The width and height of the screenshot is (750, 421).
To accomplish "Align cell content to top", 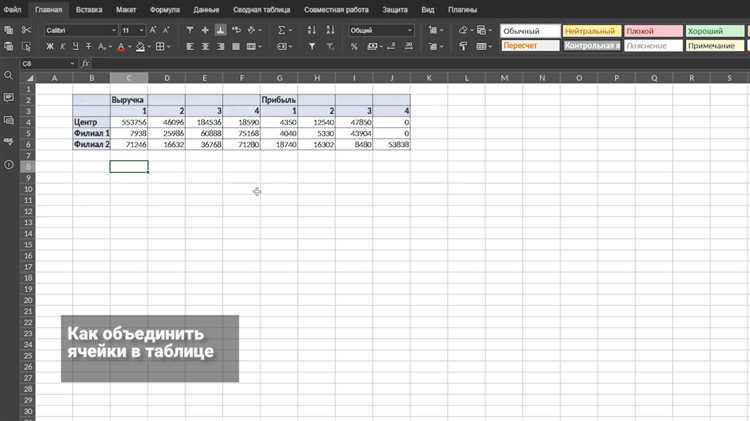I will tap(190, 30).
